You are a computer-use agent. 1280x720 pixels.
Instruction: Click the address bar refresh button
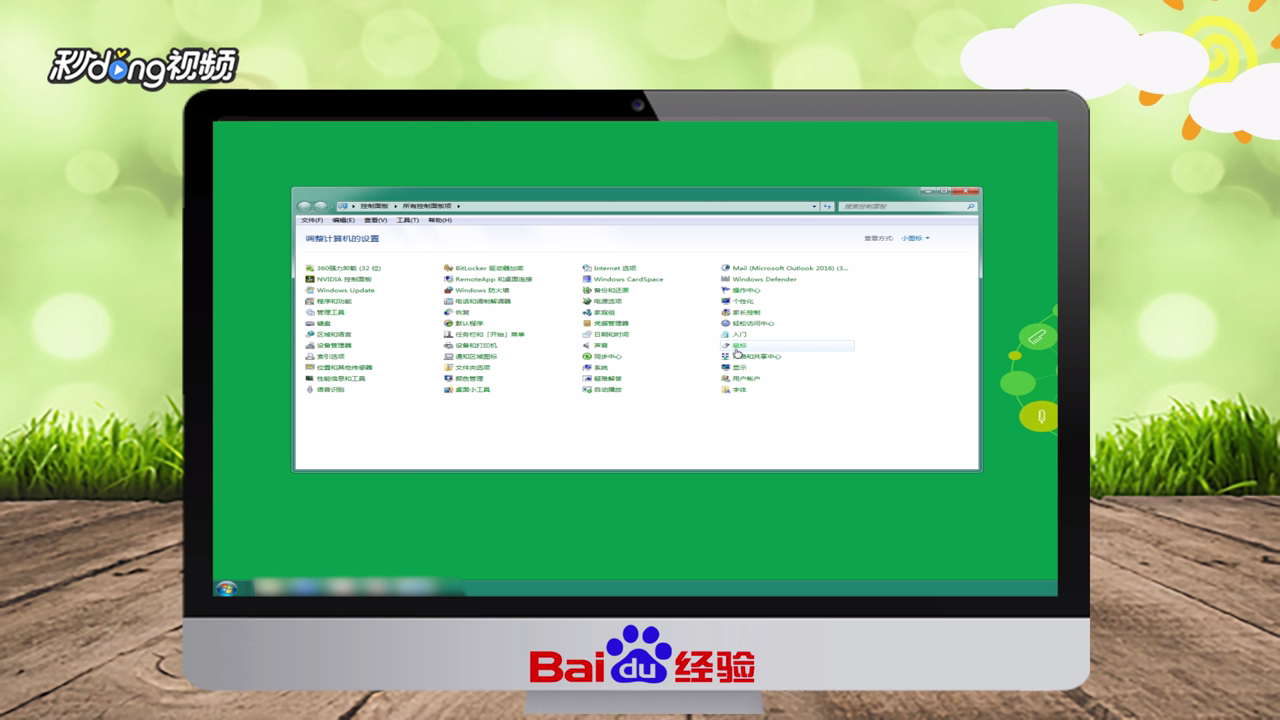pos(827,206)
